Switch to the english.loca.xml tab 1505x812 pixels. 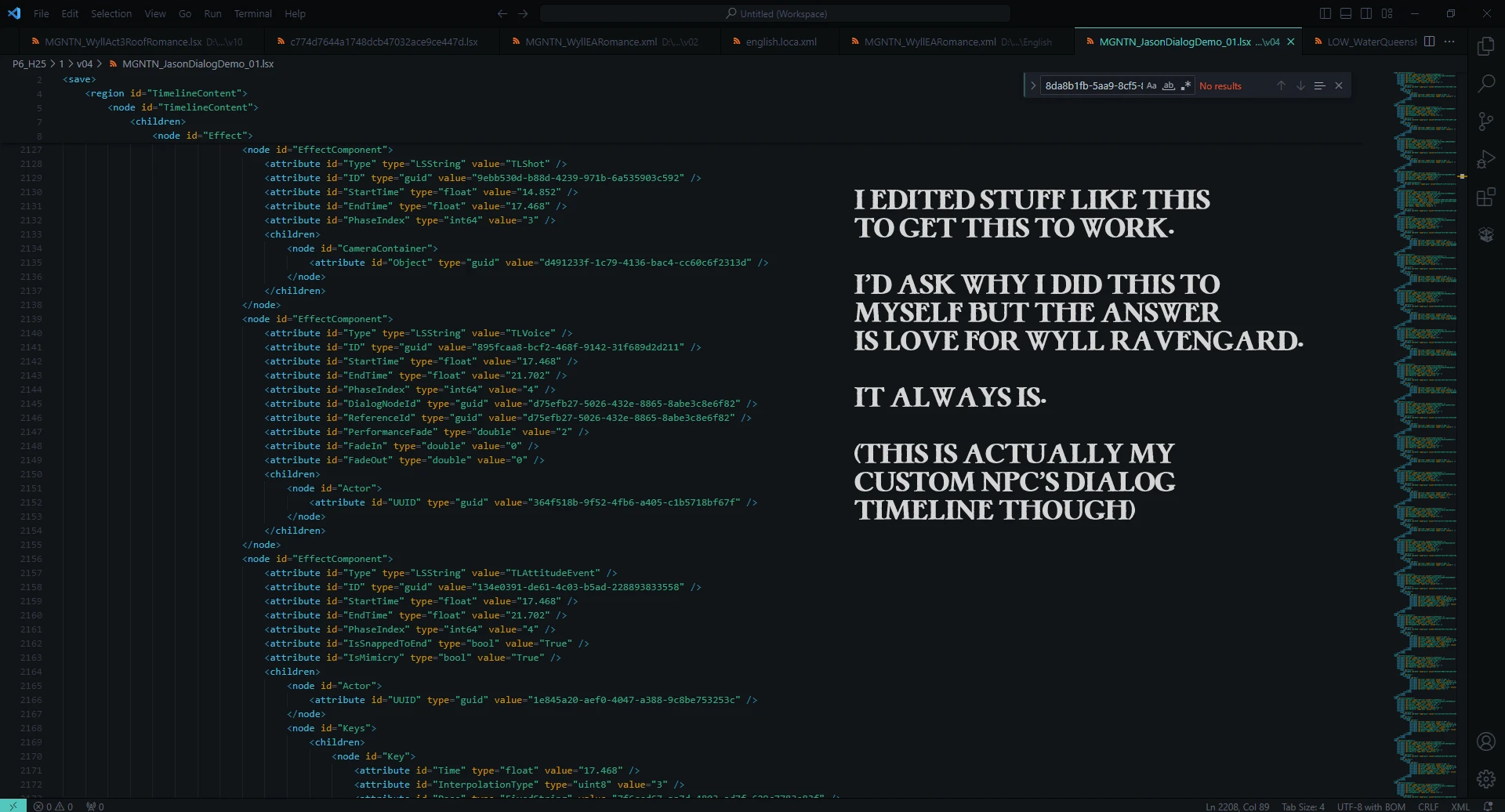pos(781,42)
